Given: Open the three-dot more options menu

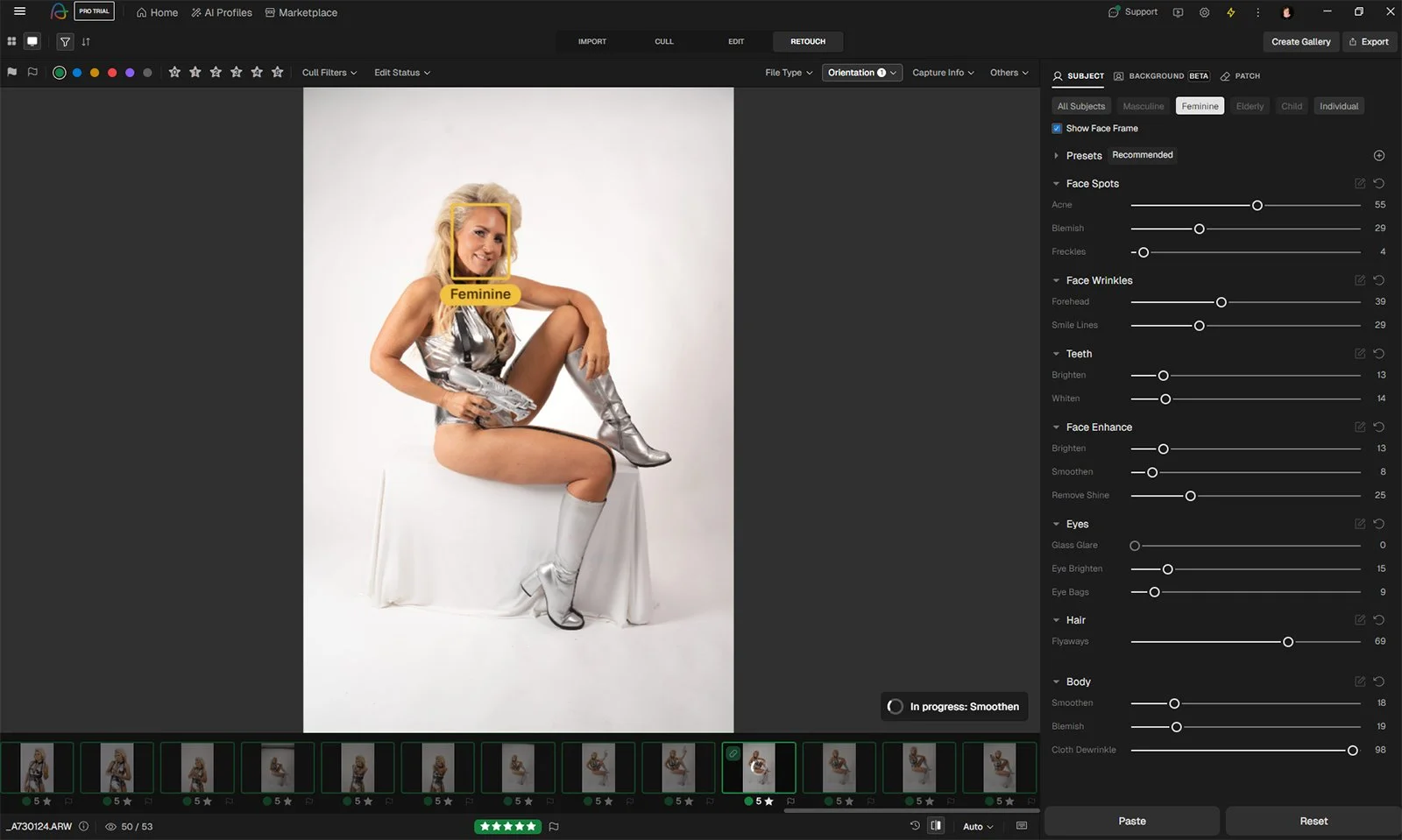Looking at the screenshot, I should [1257, 12].
